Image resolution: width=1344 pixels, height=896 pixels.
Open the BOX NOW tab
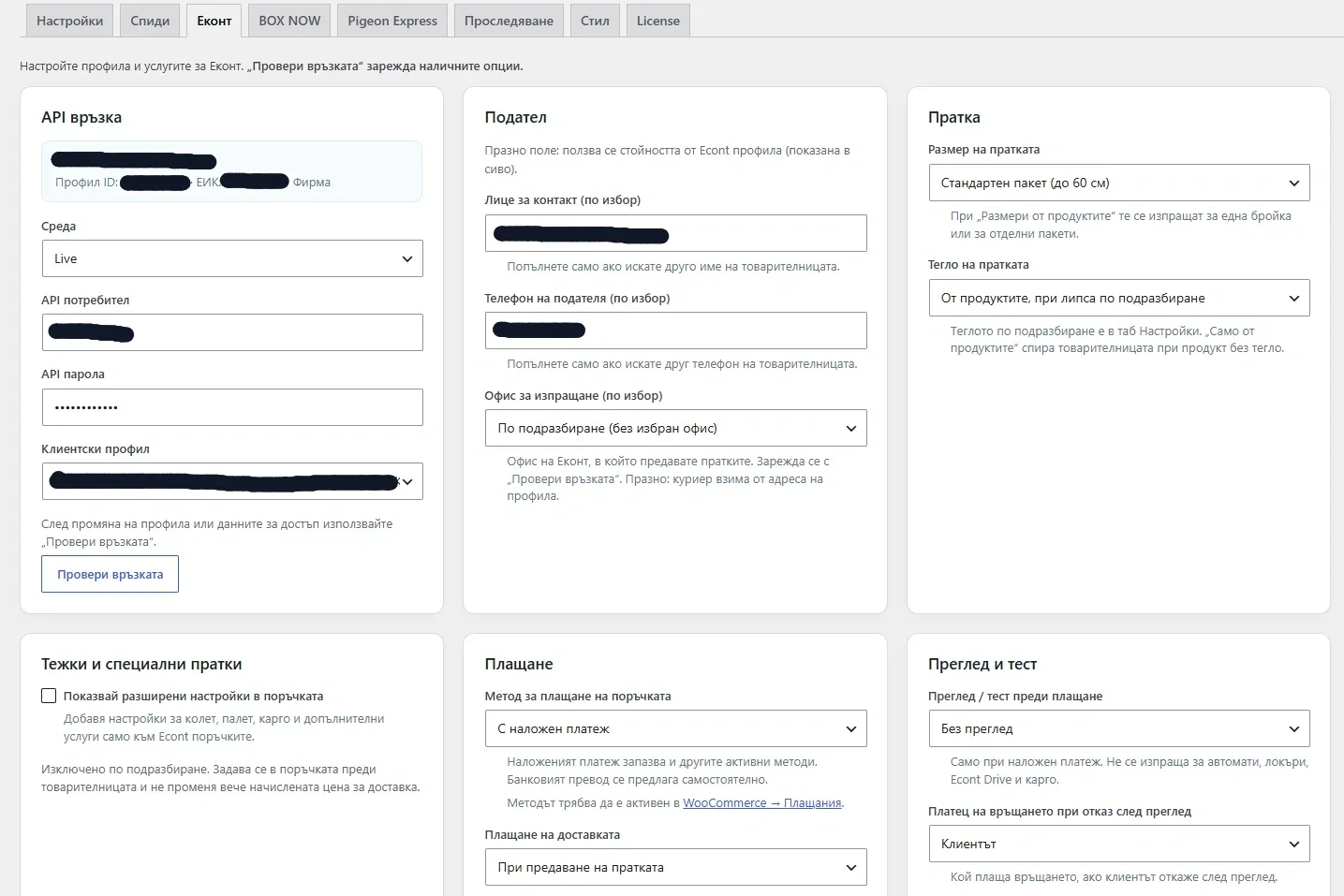289,21
